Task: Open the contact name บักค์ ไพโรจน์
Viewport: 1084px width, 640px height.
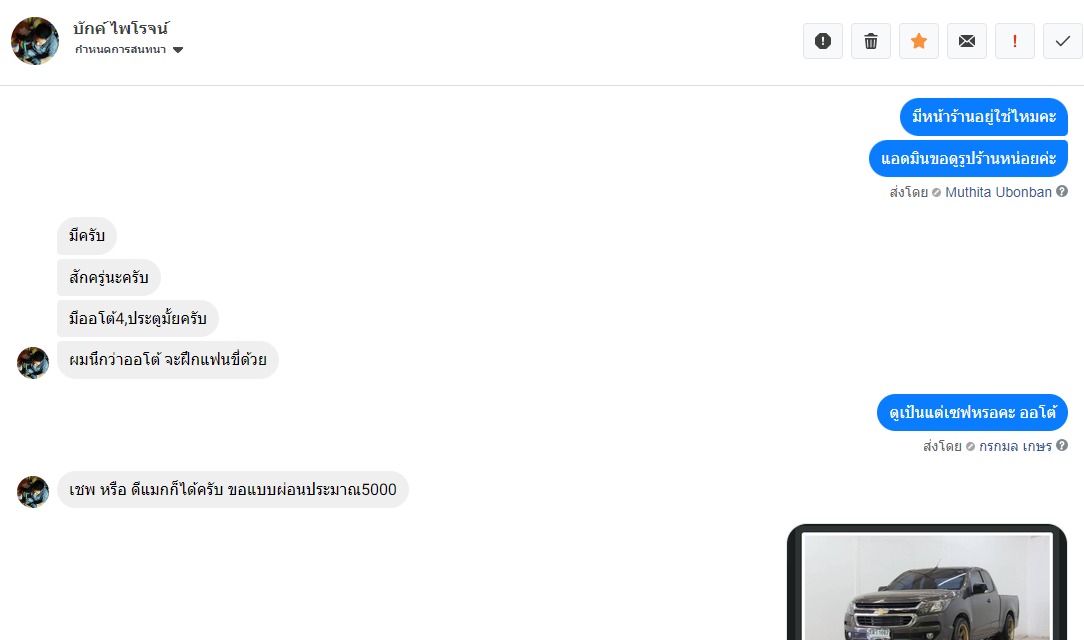Action: [121, 28]
